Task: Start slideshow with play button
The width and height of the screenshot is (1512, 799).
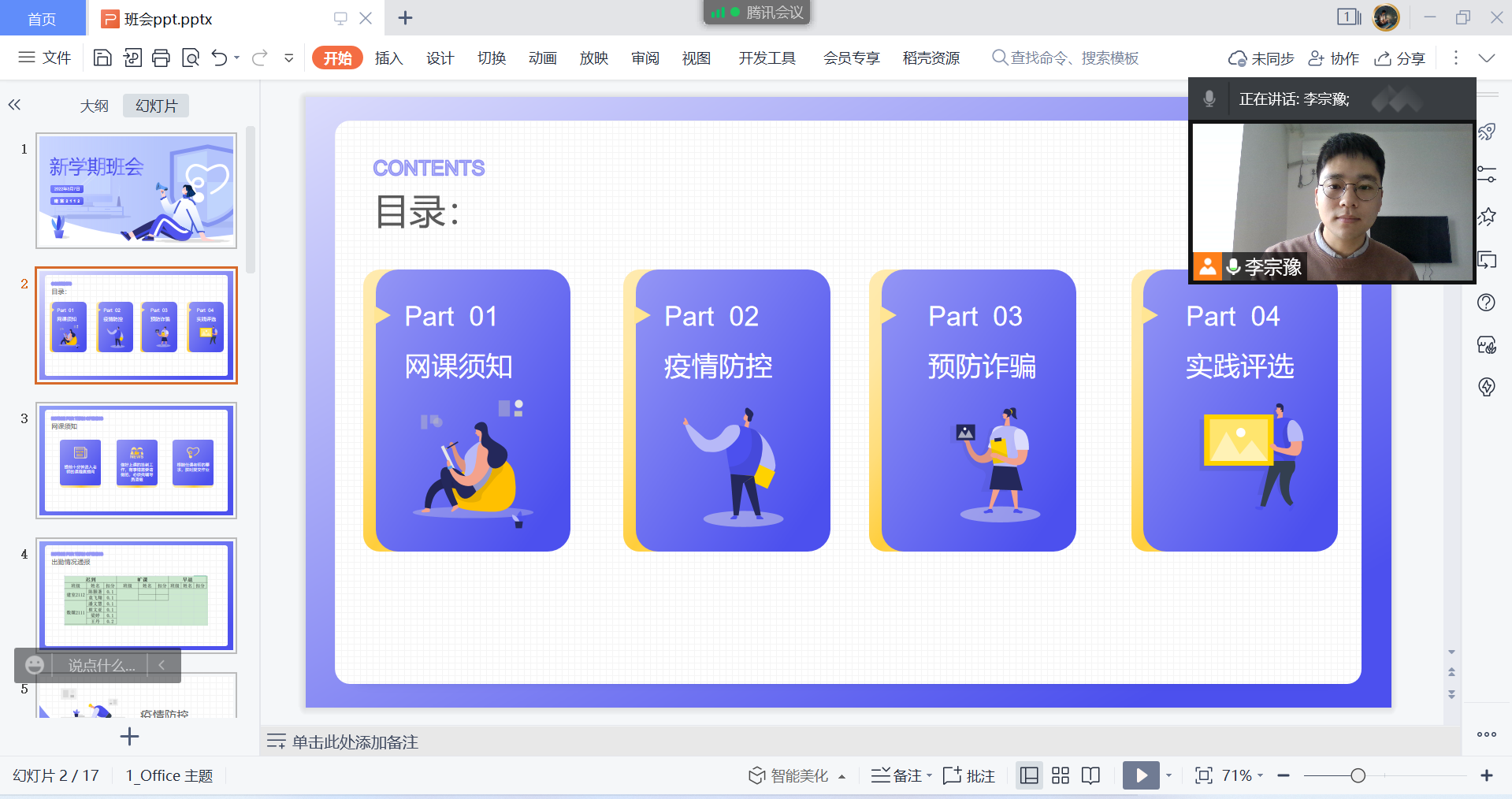Action: point(1140,775)
